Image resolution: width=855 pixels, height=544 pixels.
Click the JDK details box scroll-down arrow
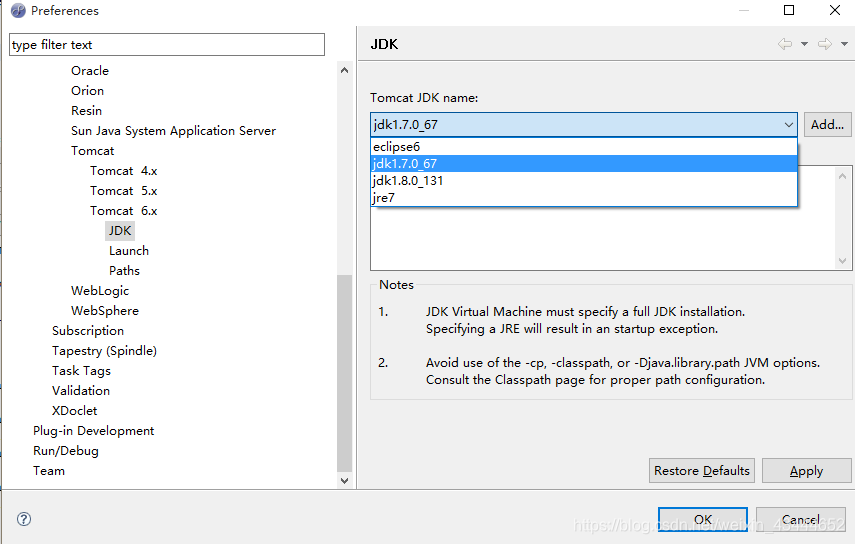tap(842, 261)
